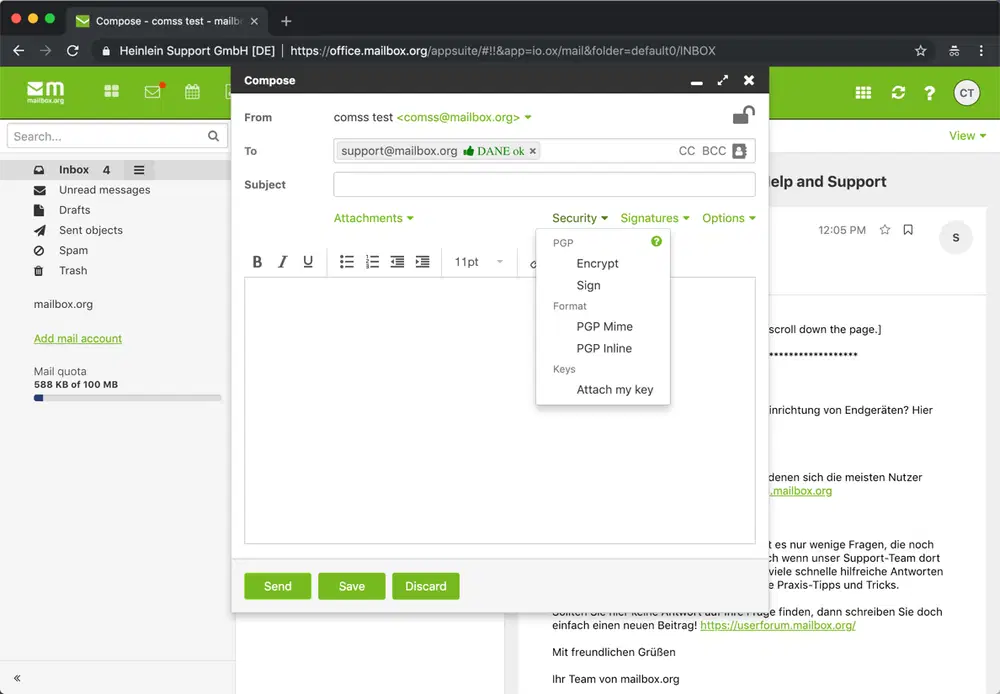This screenshot has height=694, width=1000.
Task: Remove support@mailbox.org recipient token
Action: [533, 151]
